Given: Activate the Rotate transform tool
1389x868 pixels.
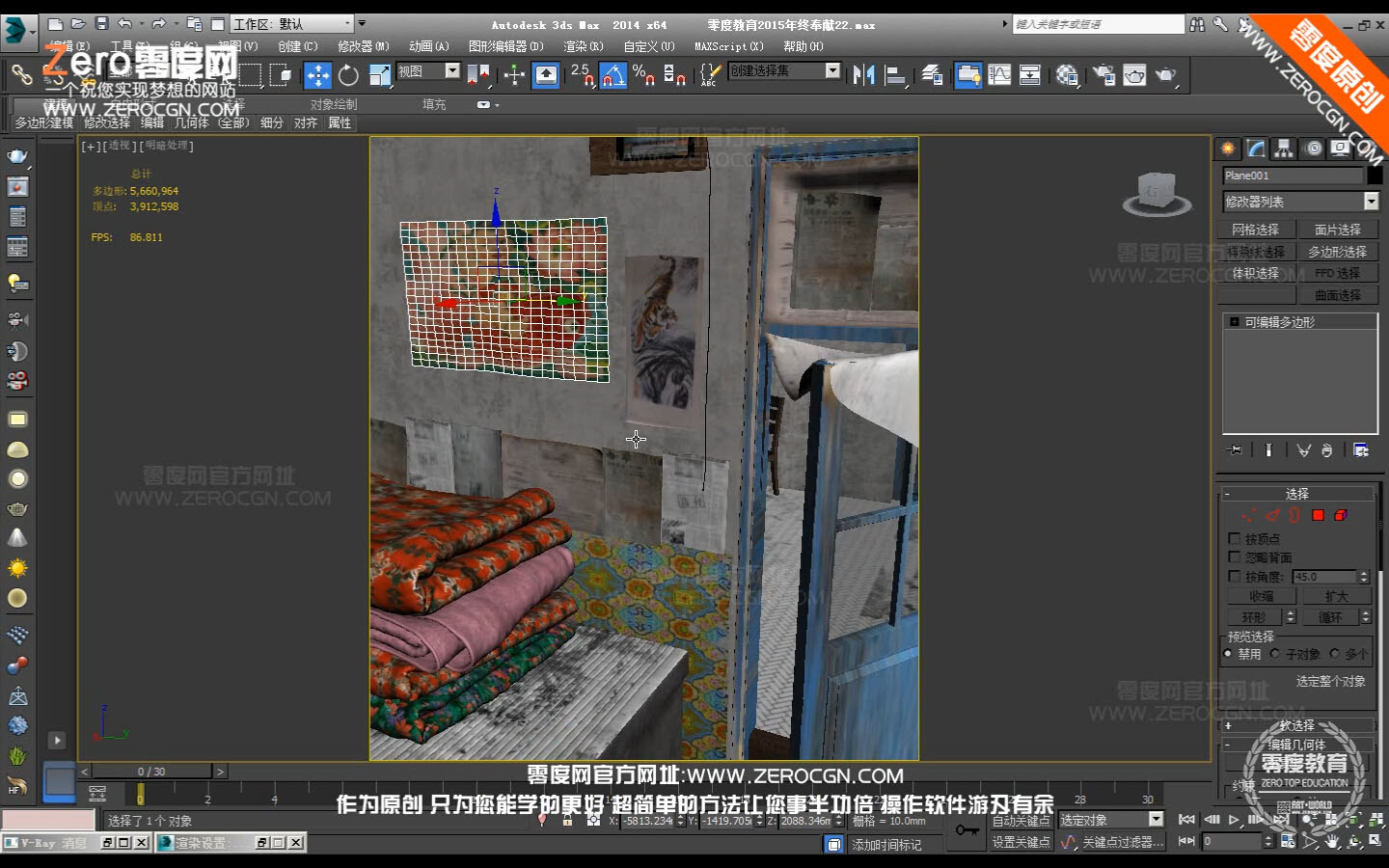Looking at the screenshot, I should point(348,75).
